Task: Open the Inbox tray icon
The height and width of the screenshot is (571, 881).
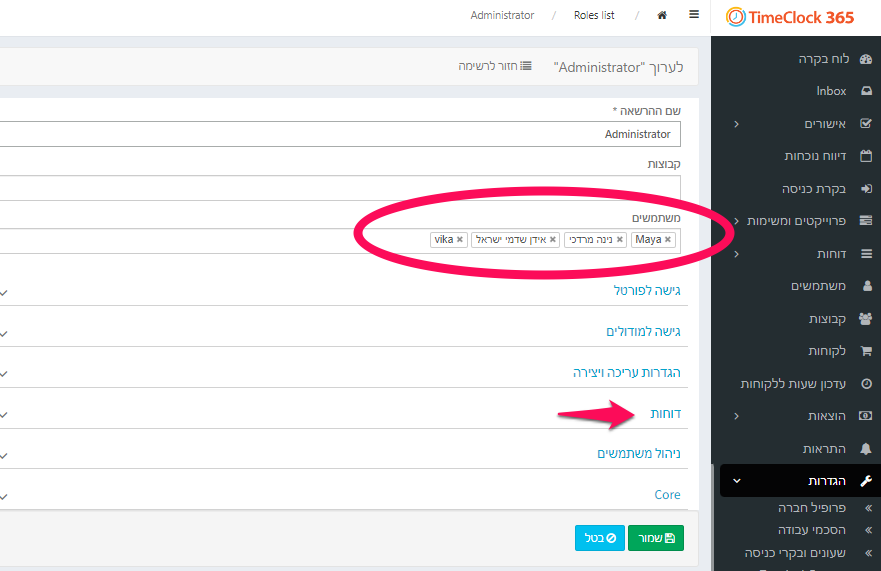Action: pos(866,91)
